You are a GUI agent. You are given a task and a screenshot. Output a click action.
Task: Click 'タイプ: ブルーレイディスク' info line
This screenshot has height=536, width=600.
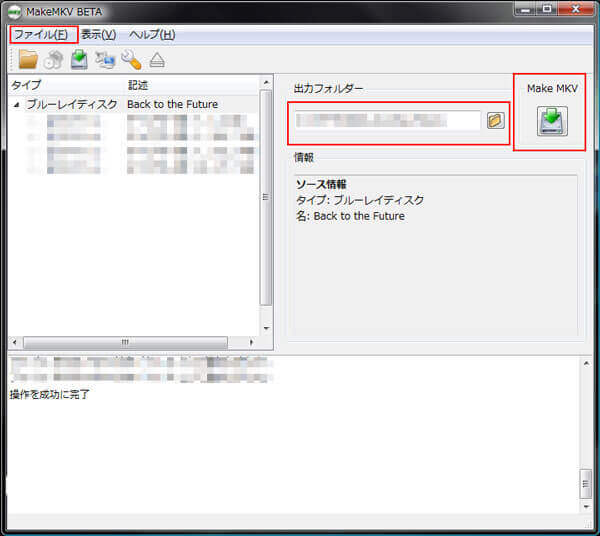(360, 200)
